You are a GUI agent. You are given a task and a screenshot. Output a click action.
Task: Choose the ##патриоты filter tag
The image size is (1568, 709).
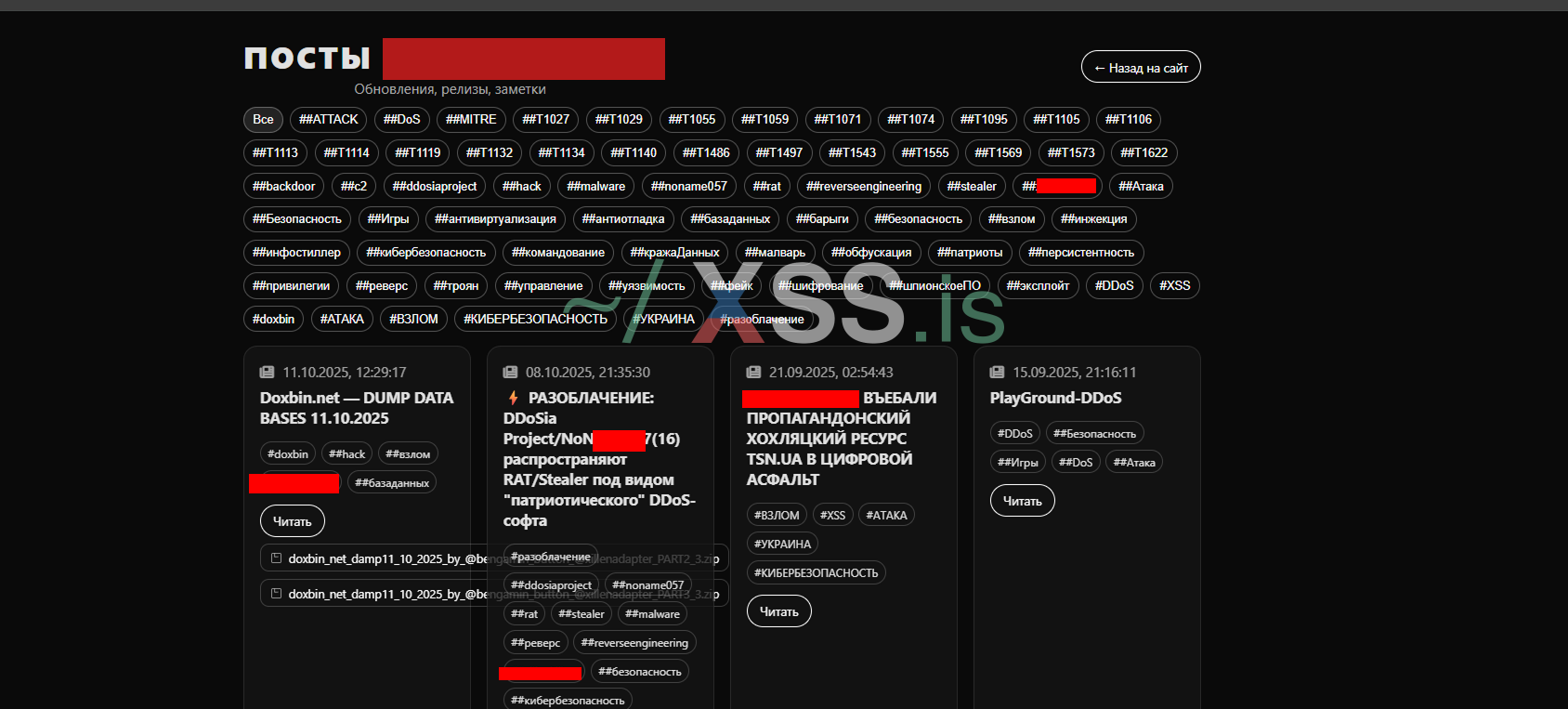pyautogui.click(x=970, y=252)
